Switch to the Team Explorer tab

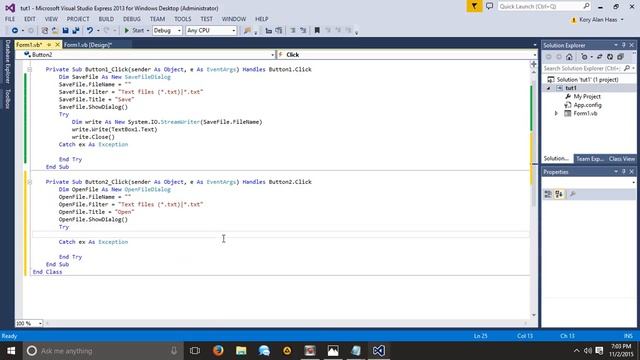(x=589, y=159)
